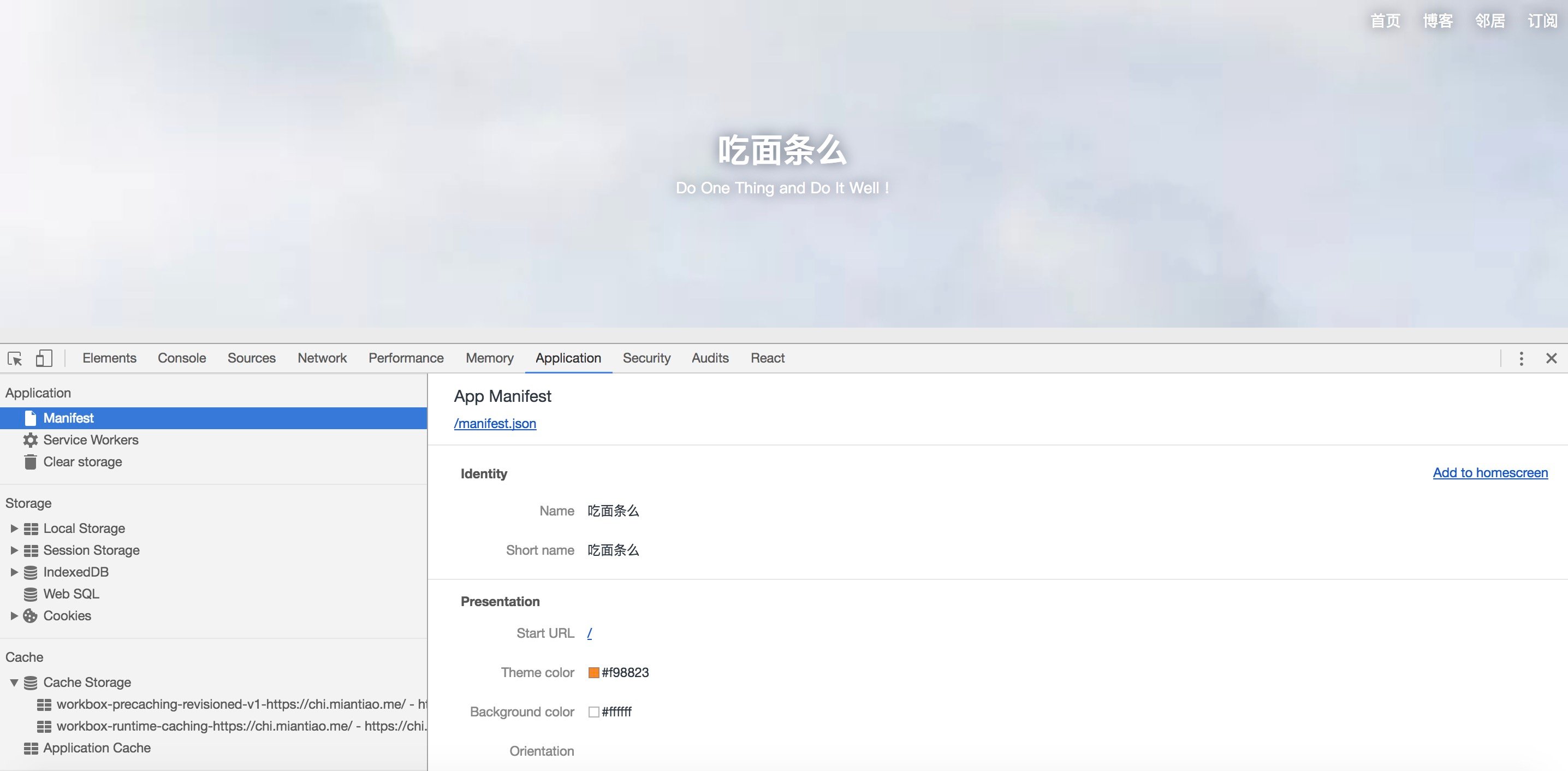Click the orange theme color swatch
The image size is (1568, 771).
[593, 672]
